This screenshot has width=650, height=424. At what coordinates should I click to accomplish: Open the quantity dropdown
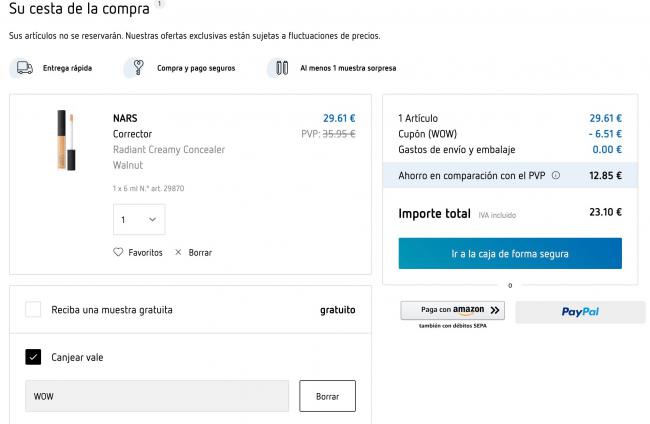pos(138,219)
